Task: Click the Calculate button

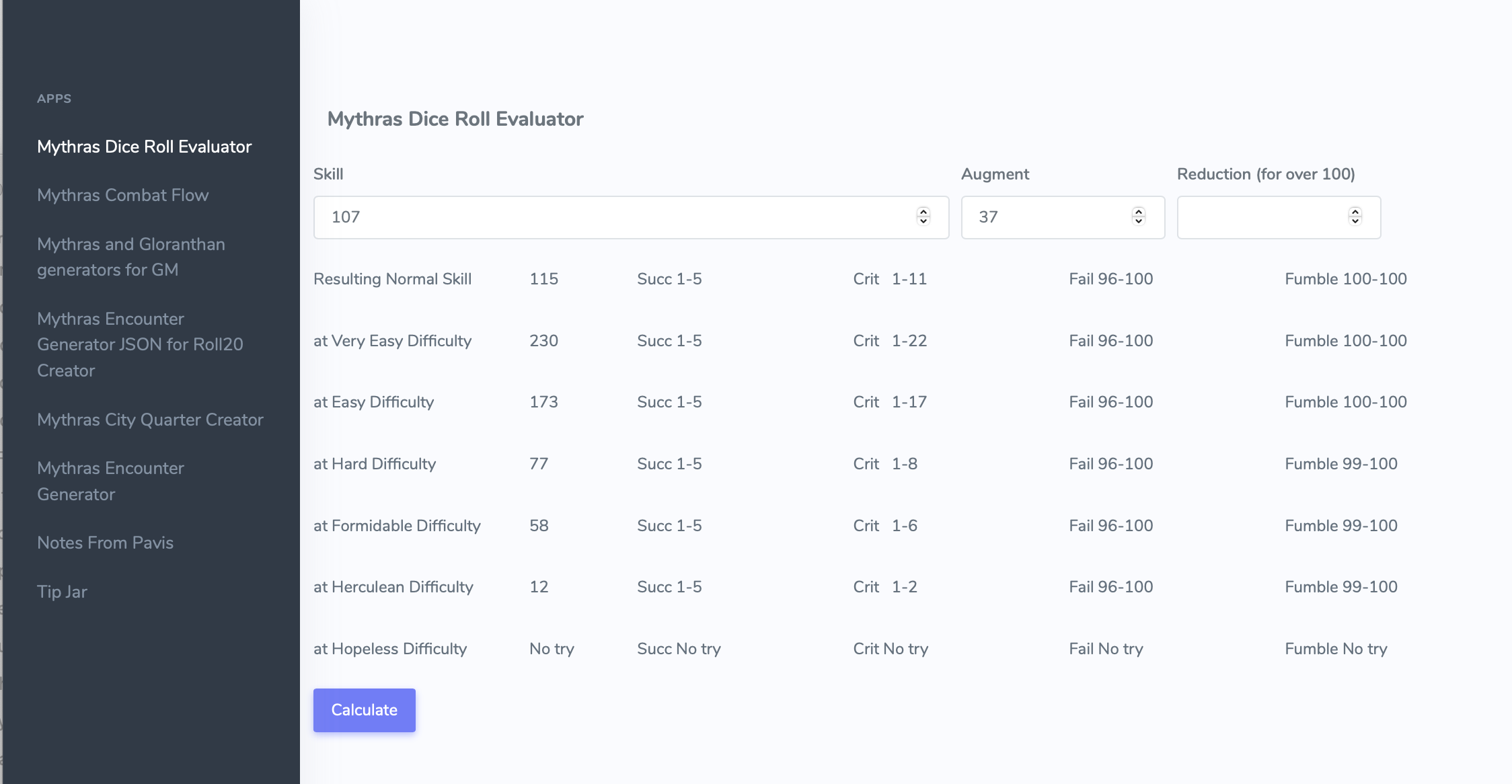Action: 364,710
